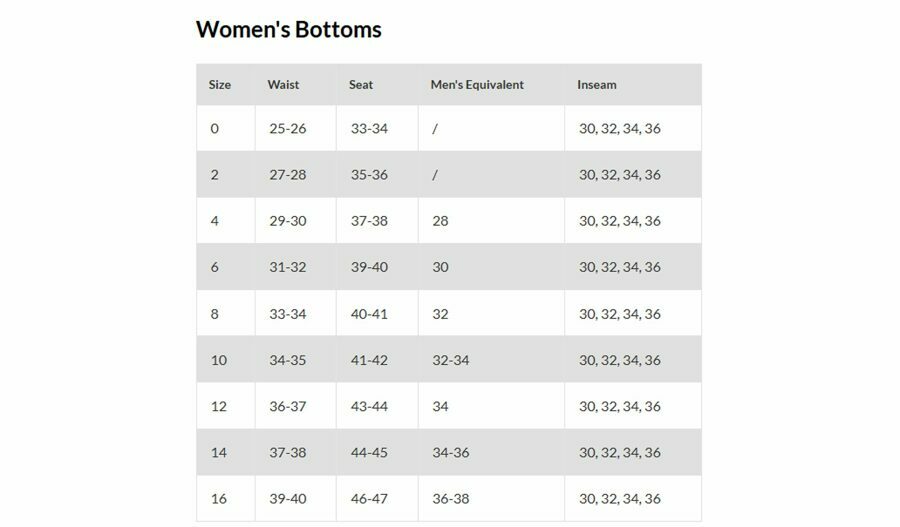Click the Women's Bottoms heading
This screenshot has width=900, height=527.
tap(288, 29)
